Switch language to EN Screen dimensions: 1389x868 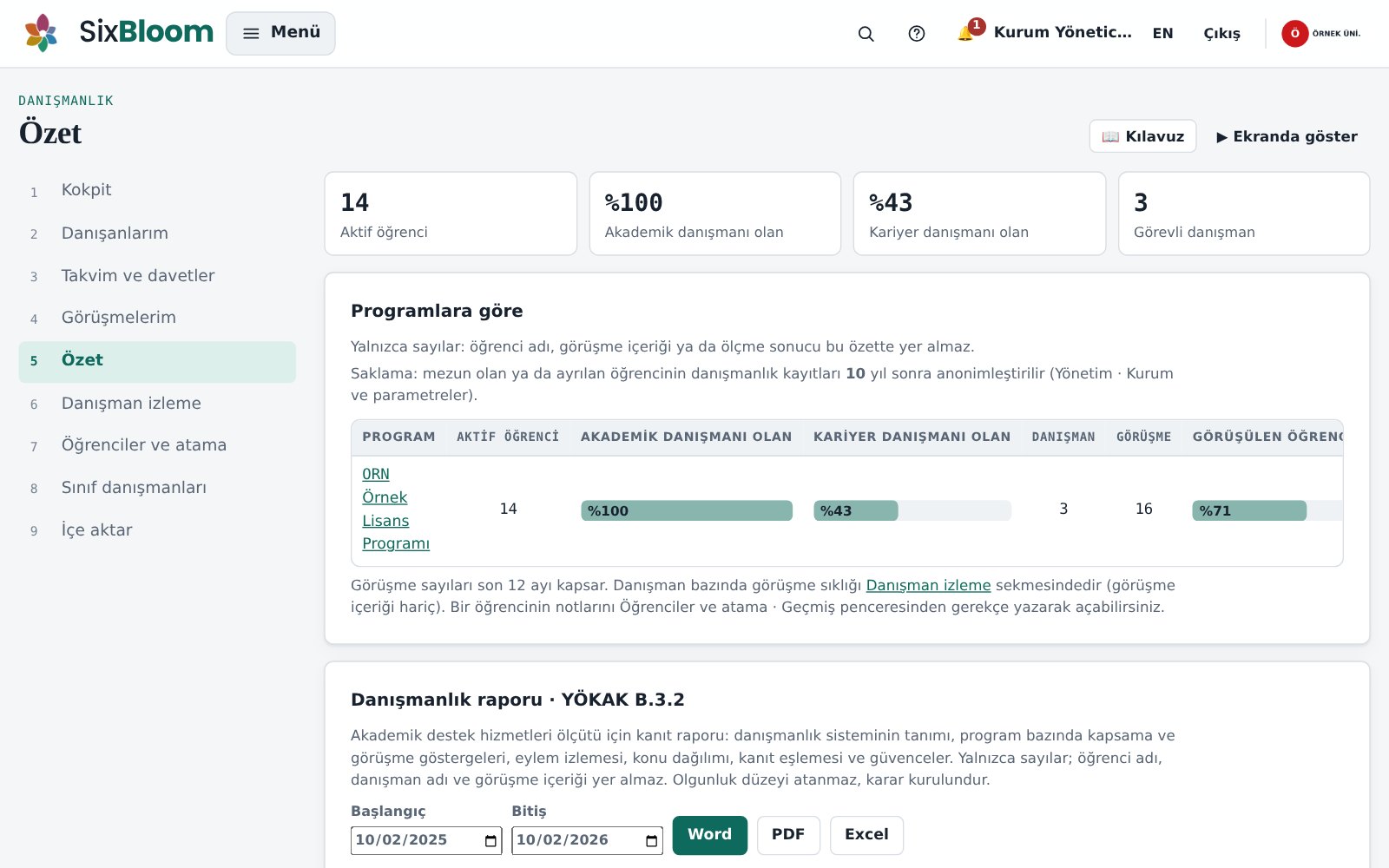point(1162,33)
